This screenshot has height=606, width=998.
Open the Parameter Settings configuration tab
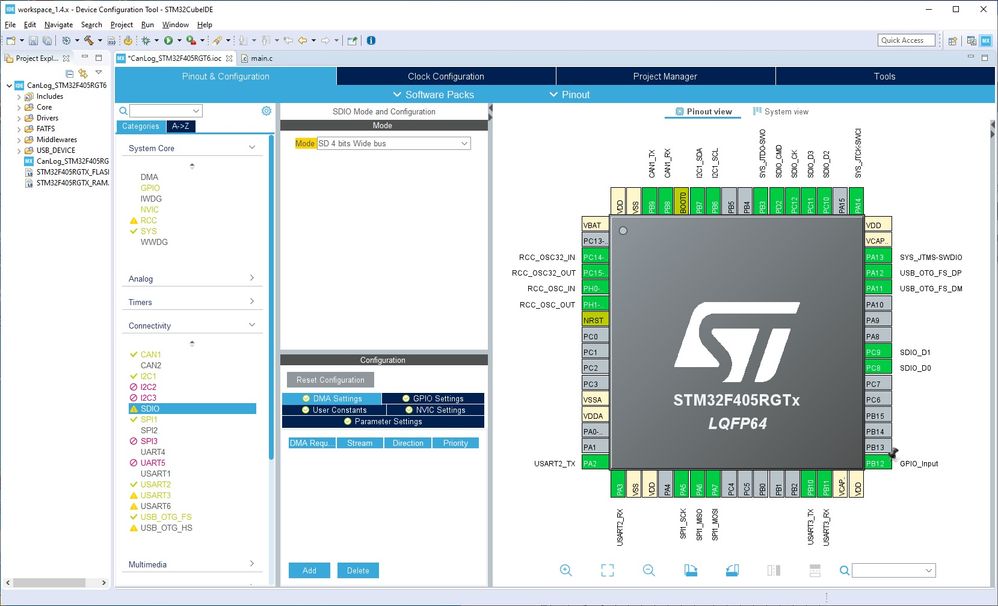tap(383, 421)
